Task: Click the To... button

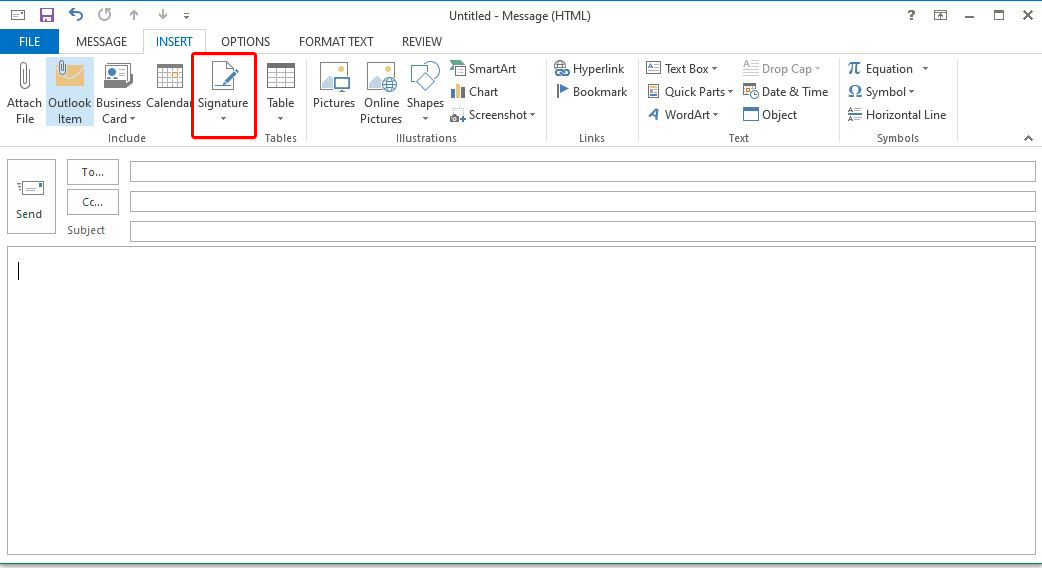Action: click(x=92, y=172)
